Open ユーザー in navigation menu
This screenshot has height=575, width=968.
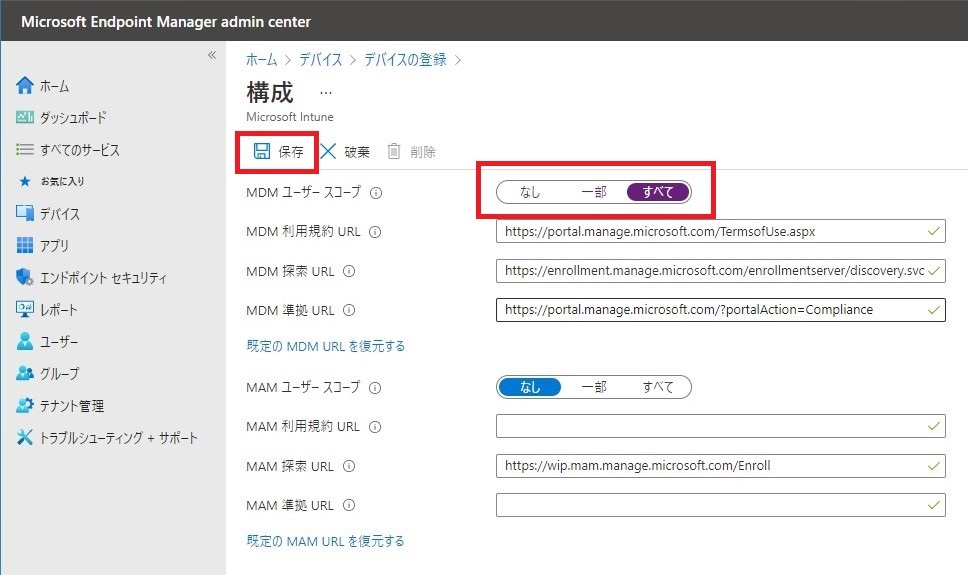tap(59, 342)
